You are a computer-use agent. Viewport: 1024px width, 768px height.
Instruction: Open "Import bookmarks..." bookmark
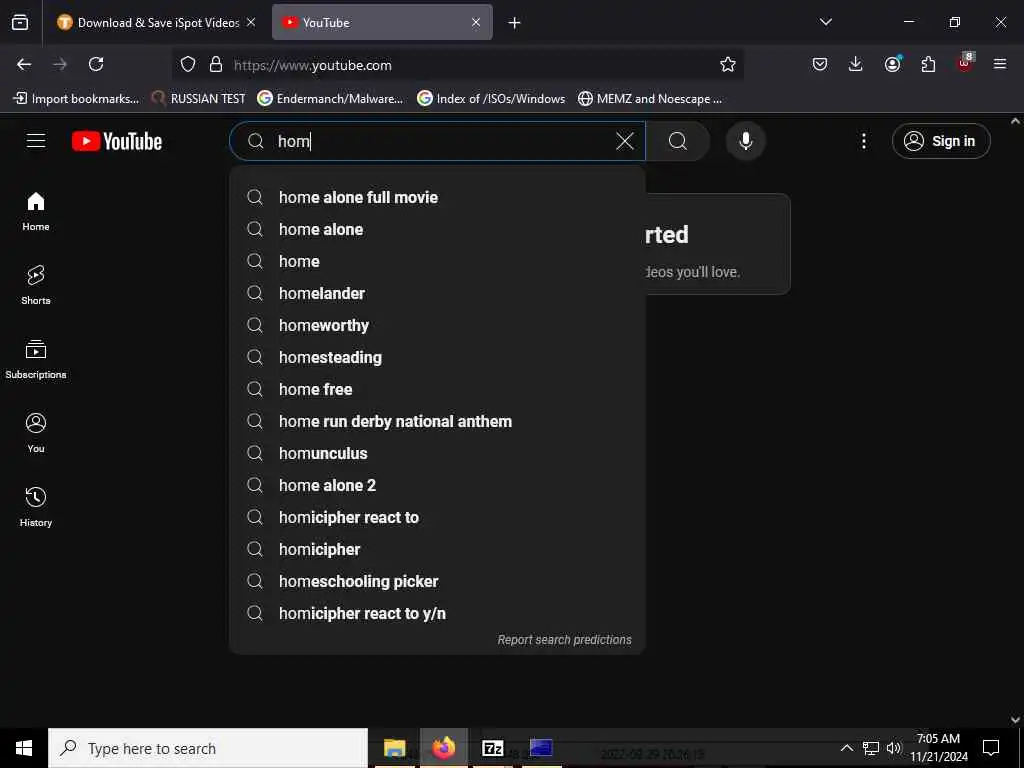(x=76, y=99)
